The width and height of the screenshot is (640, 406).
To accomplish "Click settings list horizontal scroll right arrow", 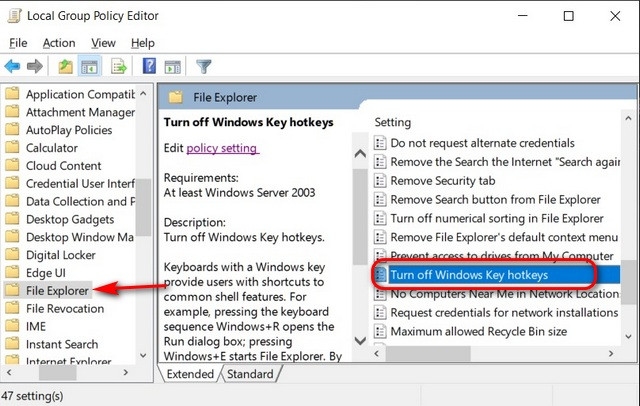I will (611, 353).
